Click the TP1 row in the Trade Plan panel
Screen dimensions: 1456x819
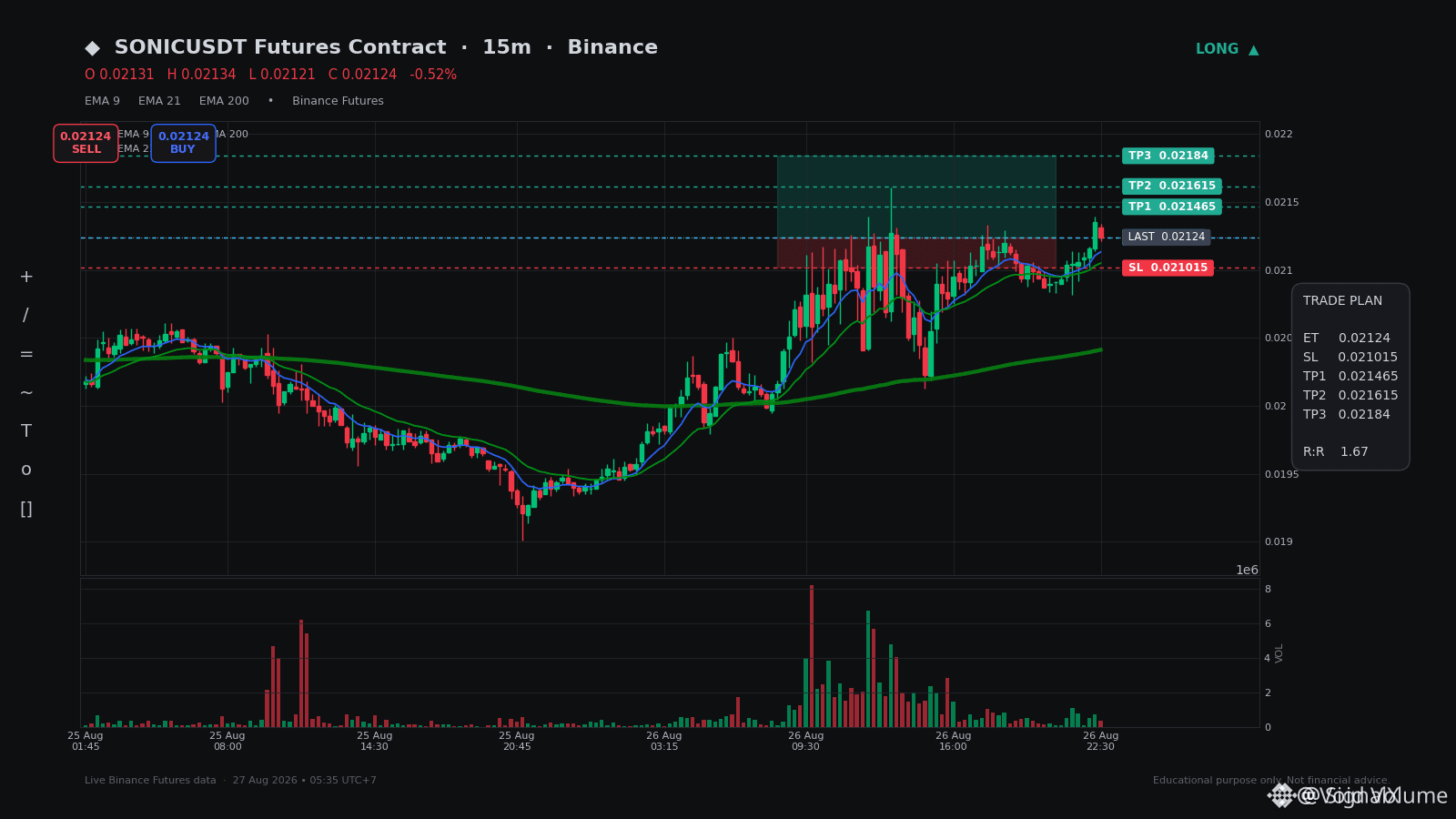tap(1350, 377)
